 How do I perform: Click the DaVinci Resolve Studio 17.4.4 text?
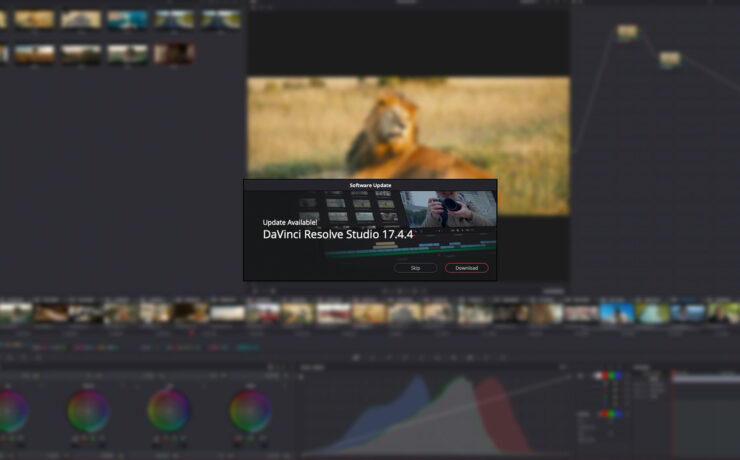click(338, 234)
